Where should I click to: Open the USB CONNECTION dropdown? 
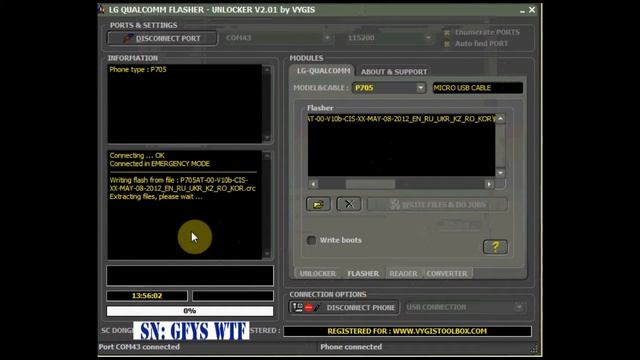[x=465, y=307]
